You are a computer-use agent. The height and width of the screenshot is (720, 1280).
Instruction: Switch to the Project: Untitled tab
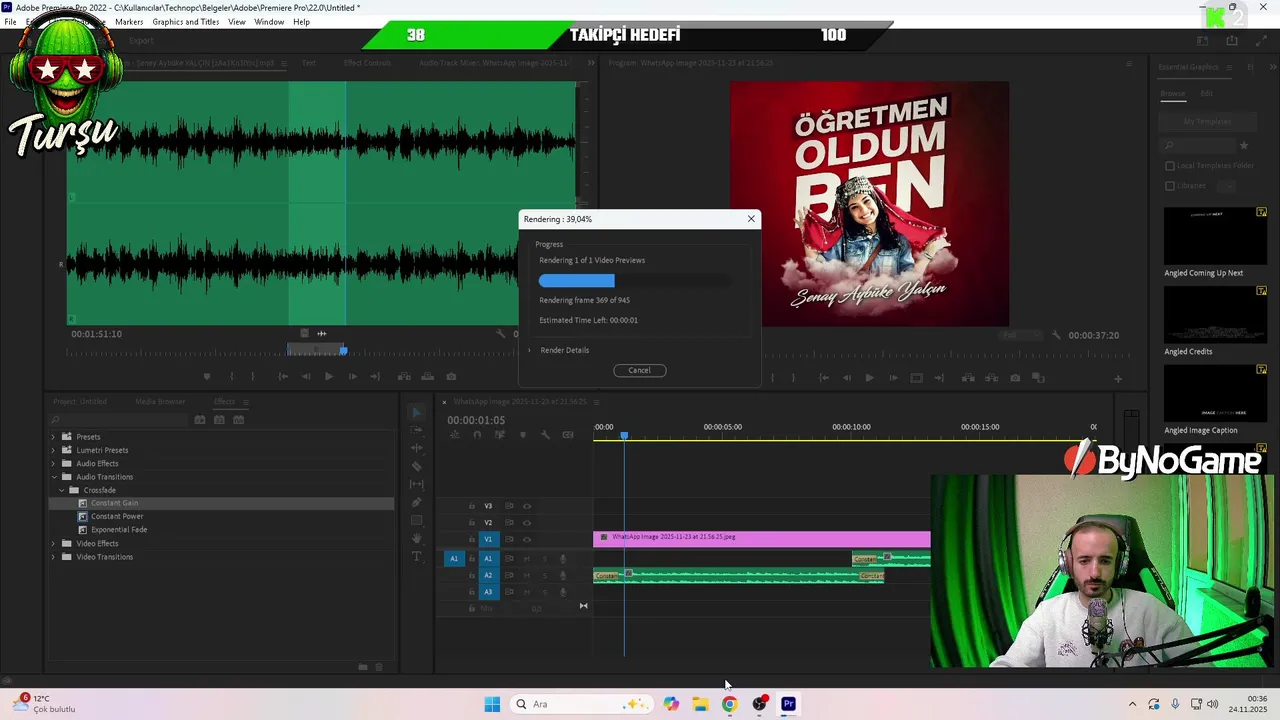(80, 402)
